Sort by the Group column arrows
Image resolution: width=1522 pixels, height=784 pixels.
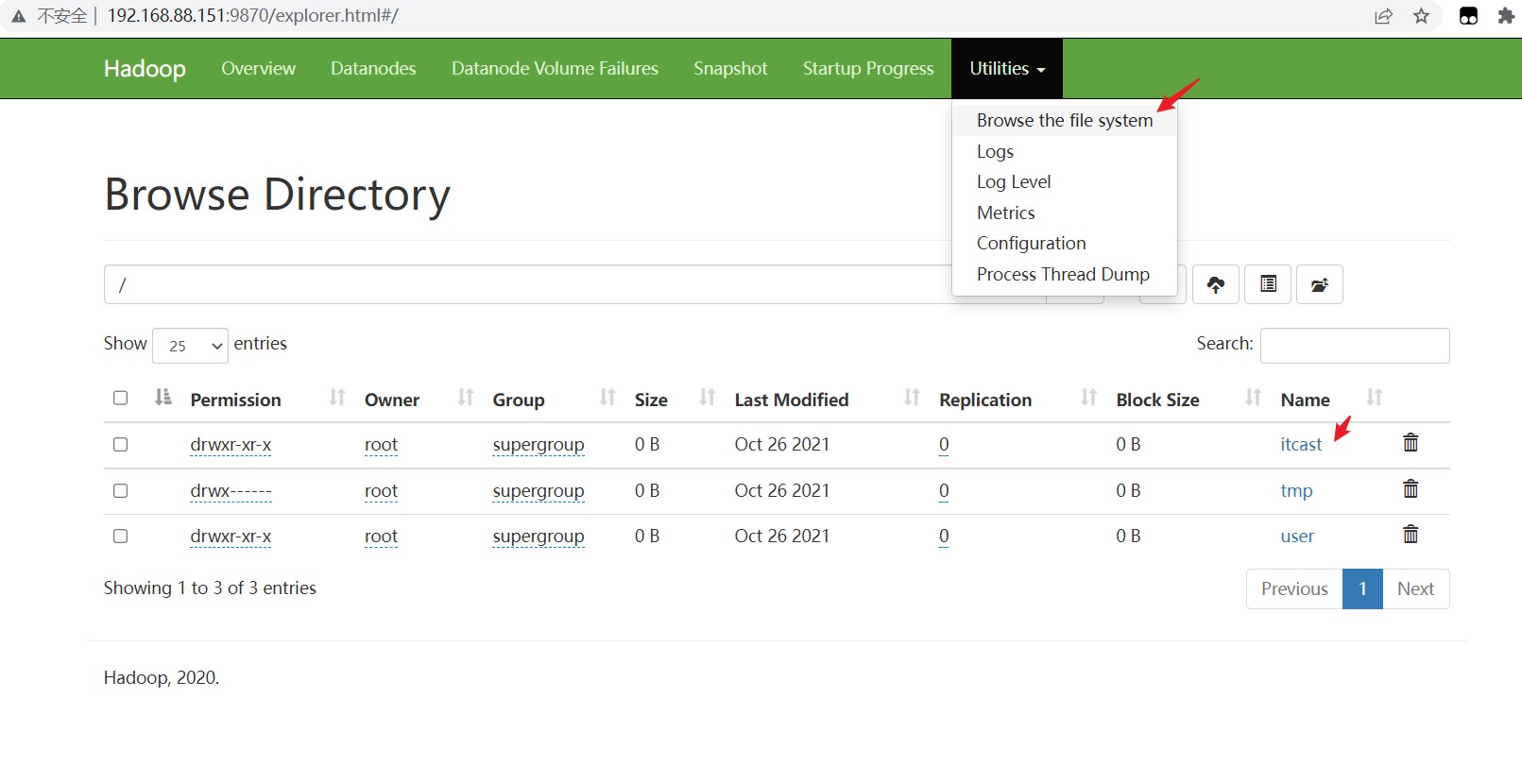[x=607, y=398]
